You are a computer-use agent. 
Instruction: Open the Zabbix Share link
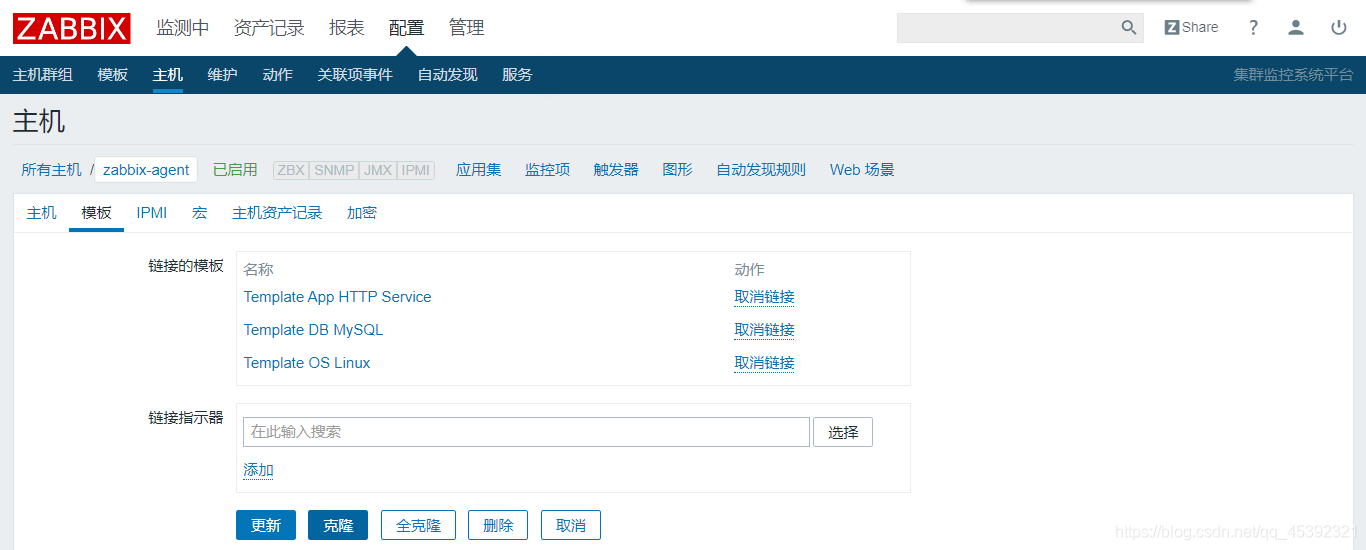tap(1191, 28)
